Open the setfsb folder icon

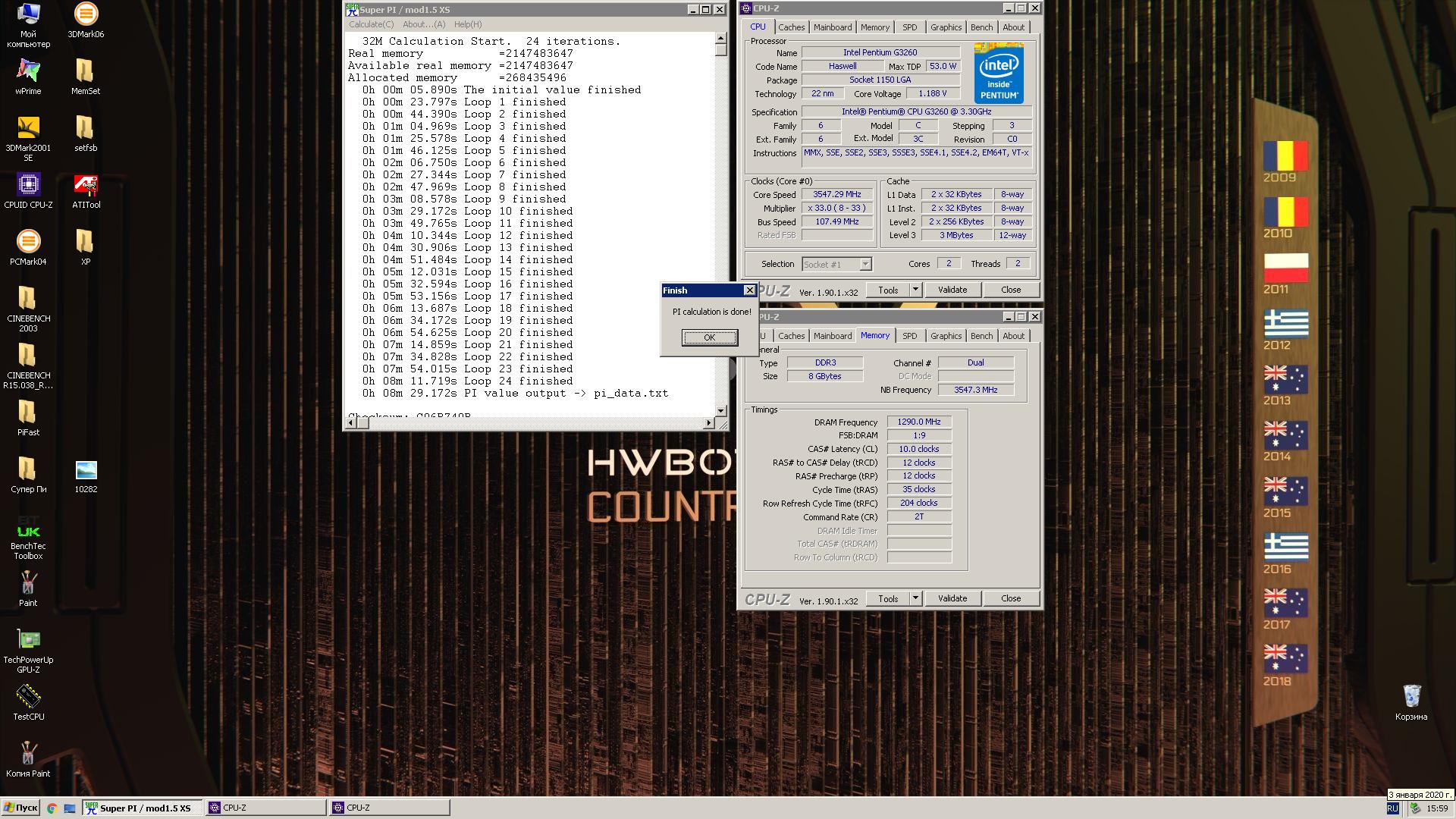[86, 133]
